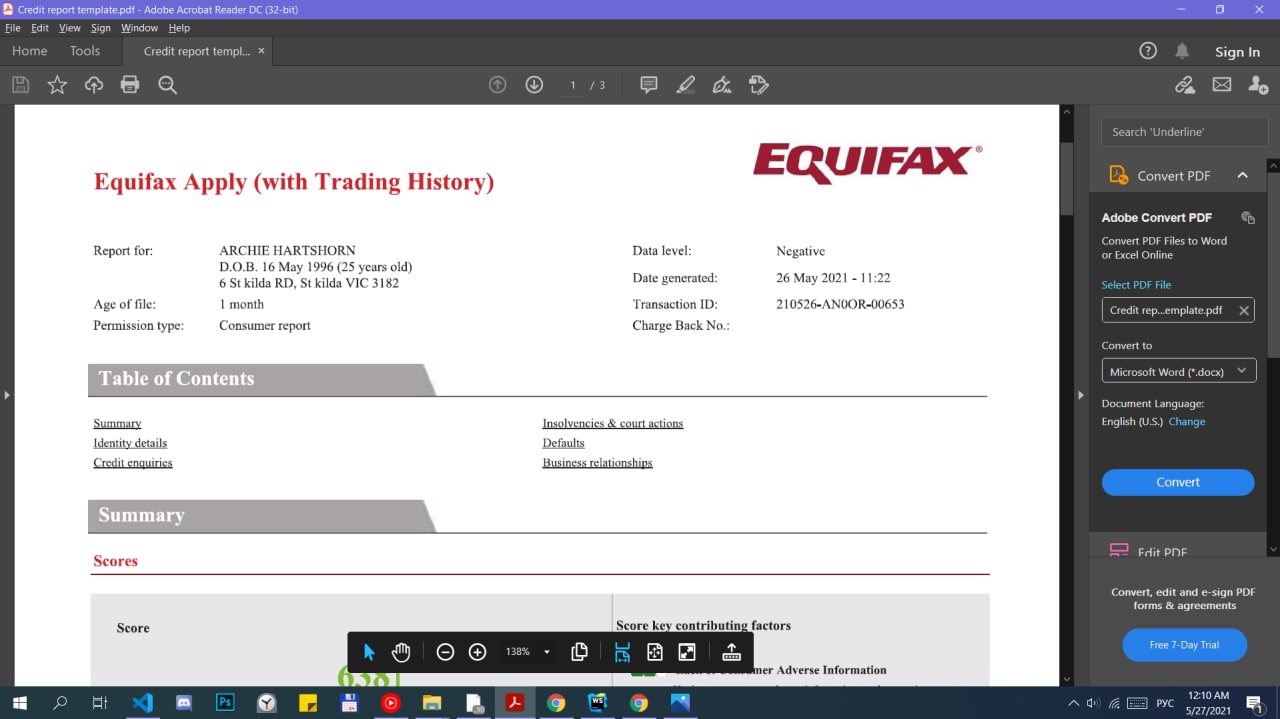The width and height of the screenshot is (1280, 719).
Task: Click the blue Convert button
Action: [x=1178, y=482]
